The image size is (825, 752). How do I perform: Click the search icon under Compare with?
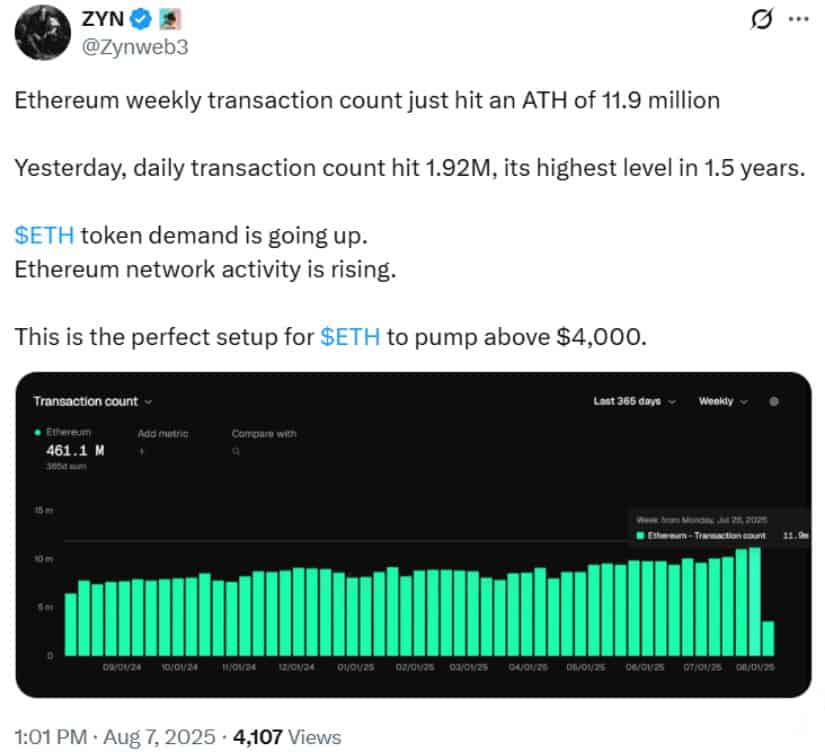click(x=236, y=451)
